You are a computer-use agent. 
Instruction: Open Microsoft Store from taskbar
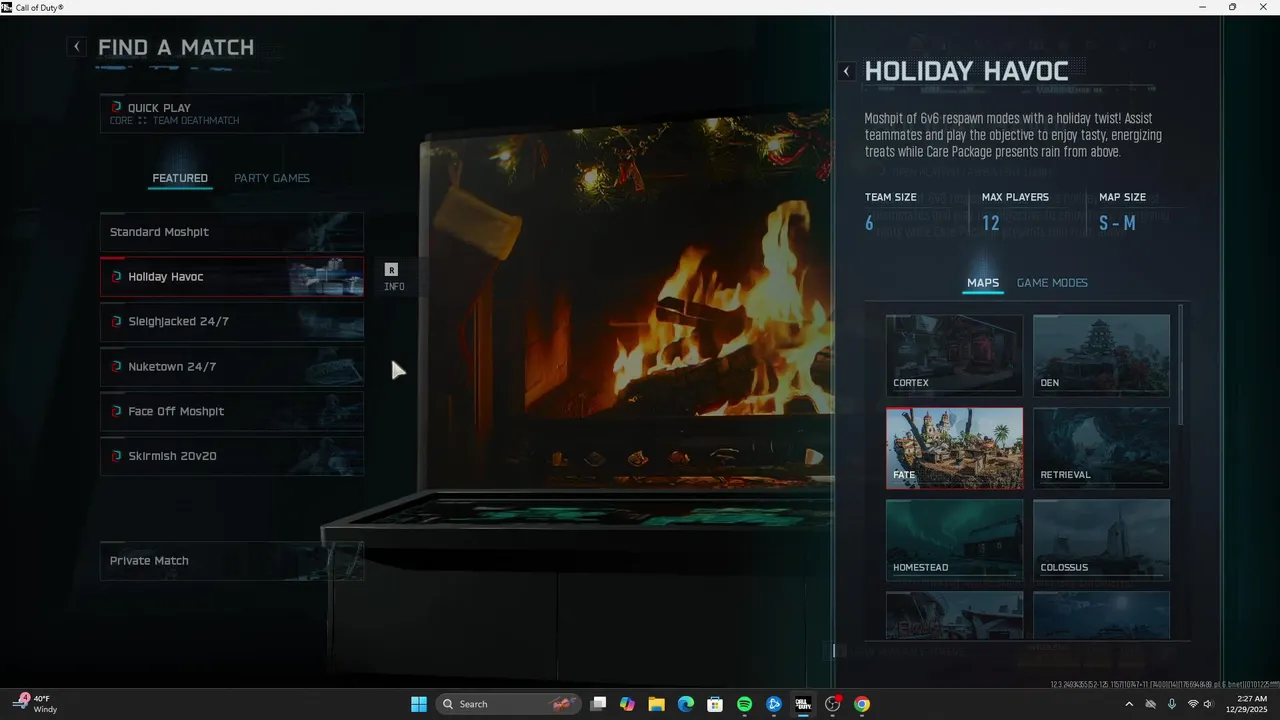click(715, 704)
